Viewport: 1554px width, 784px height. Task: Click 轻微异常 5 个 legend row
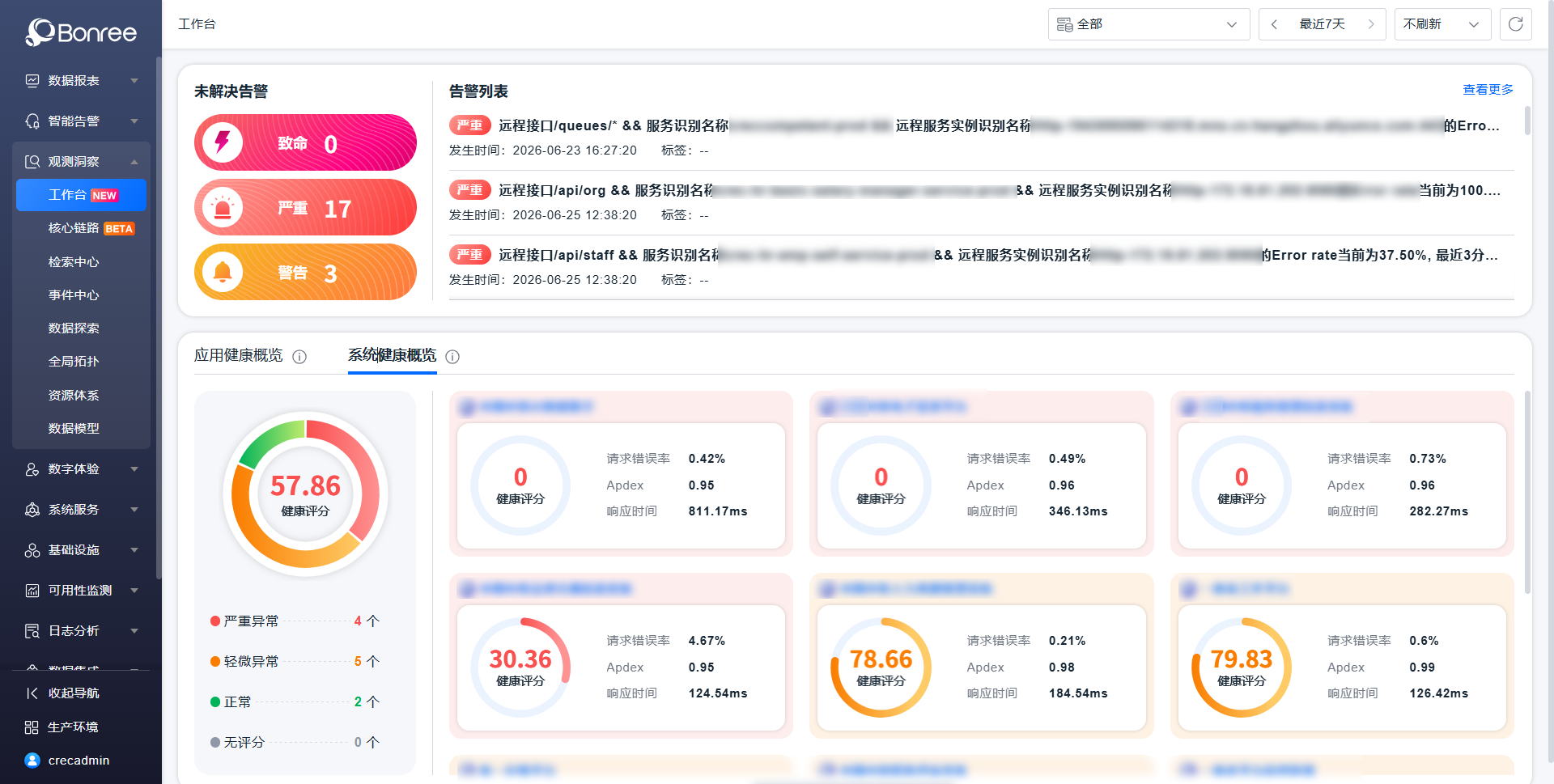tap(295, 662)
